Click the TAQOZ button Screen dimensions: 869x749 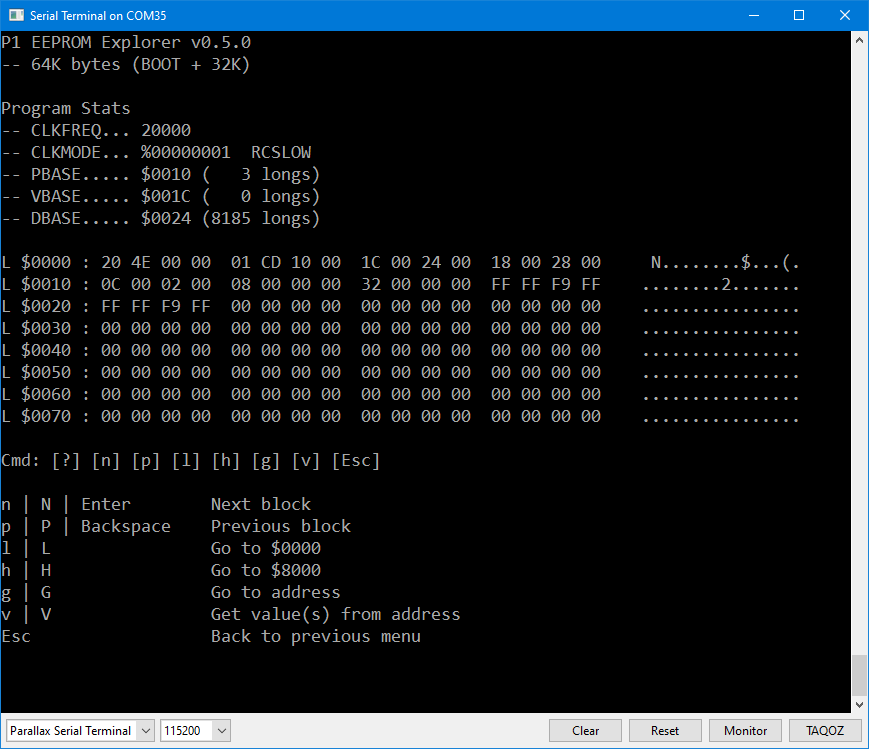(825, 731)
